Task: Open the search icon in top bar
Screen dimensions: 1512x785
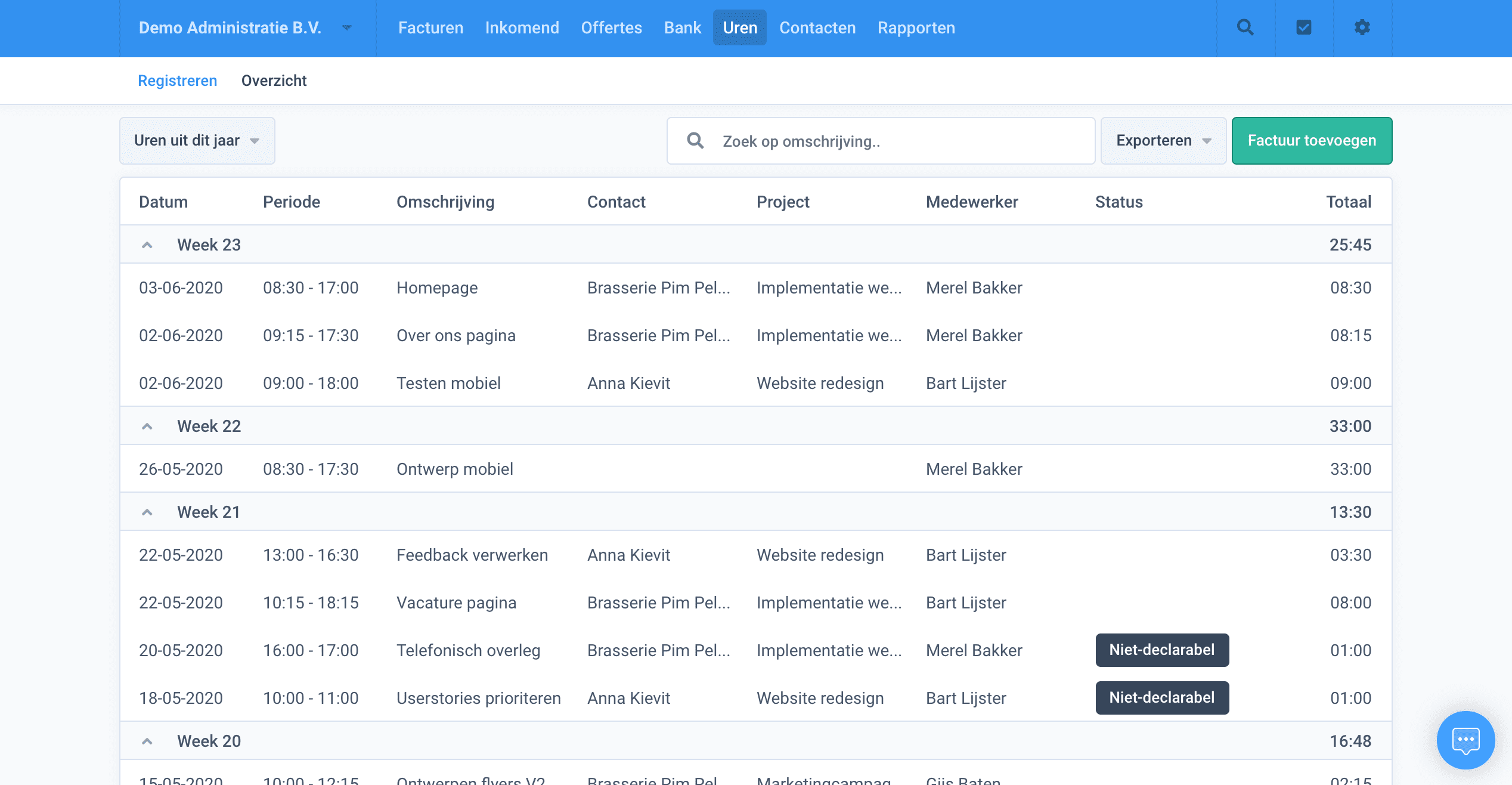Action: coord(1245,27)
